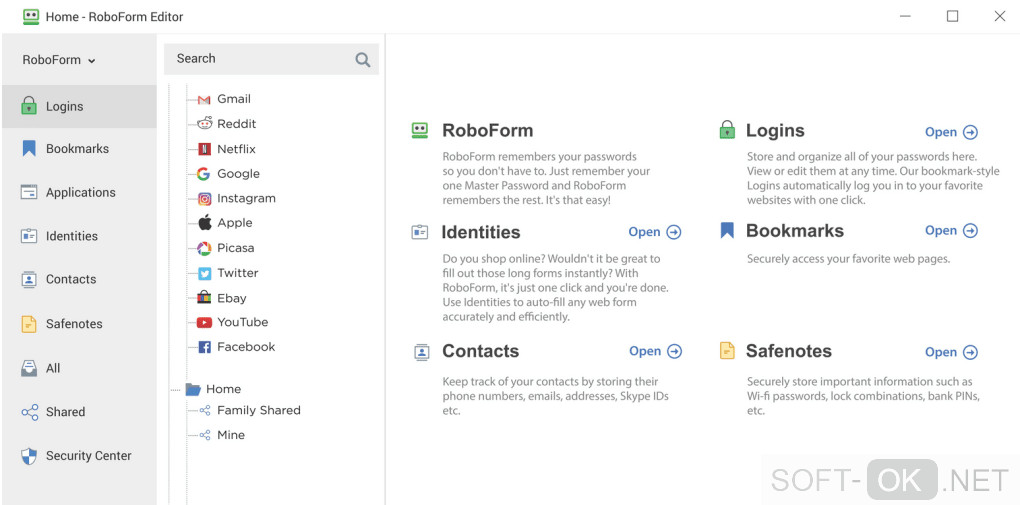This screenshot has width=1020, height=505.
Task: Click Open beside Safenotes heading
Action: [x=951, y=352]
